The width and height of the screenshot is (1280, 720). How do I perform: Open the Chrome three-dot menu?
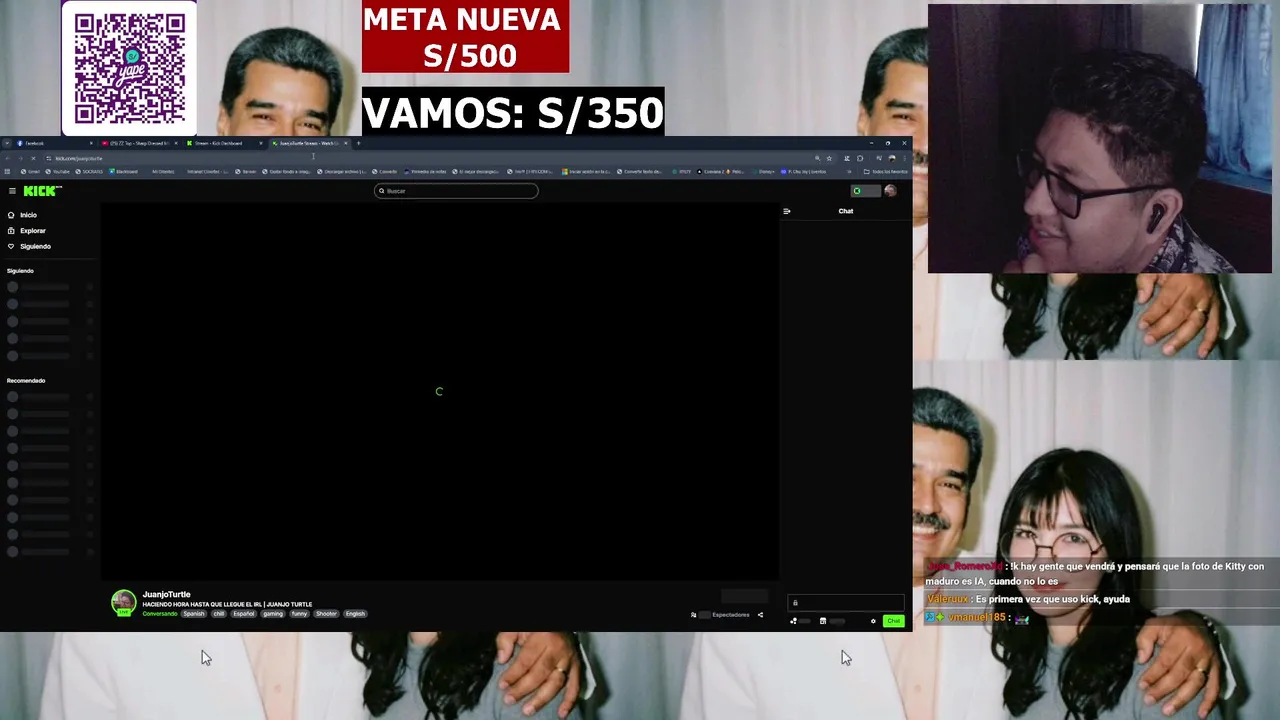tap(904, 158)
